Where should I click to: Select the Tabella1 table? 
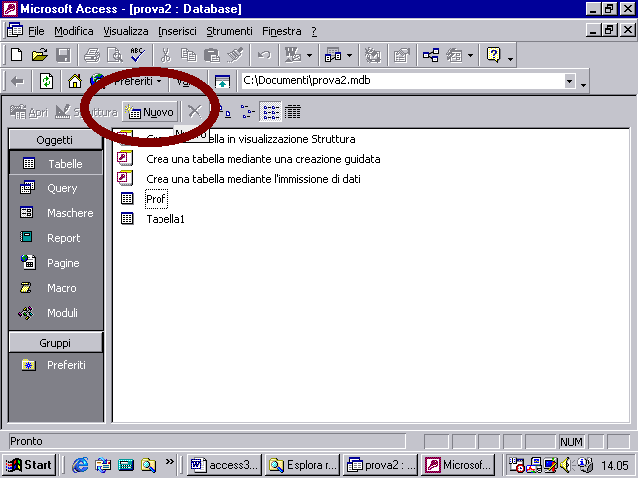click(x=153, y=219)
